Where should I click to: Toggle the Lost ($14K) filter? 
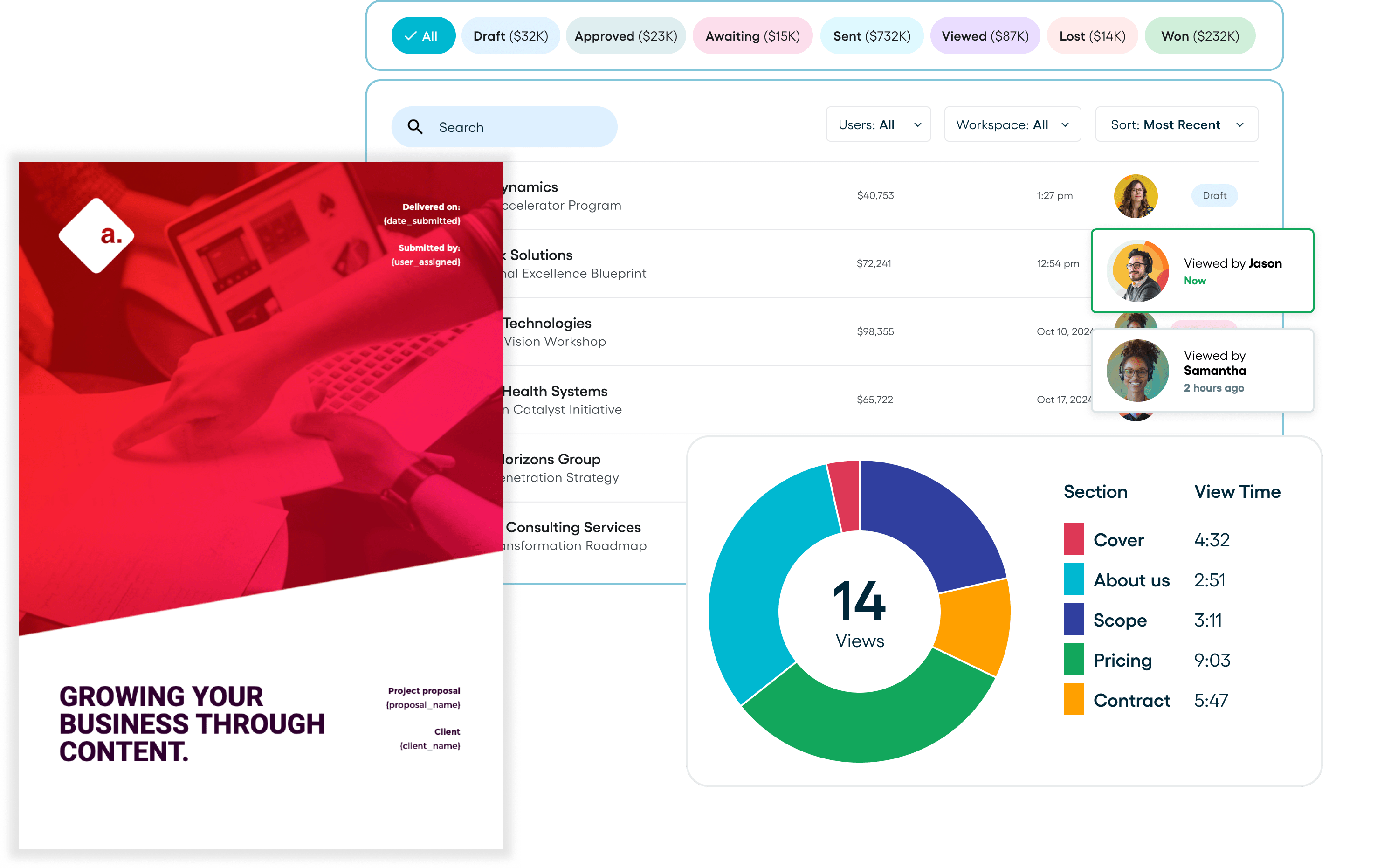pos(1092,35)
